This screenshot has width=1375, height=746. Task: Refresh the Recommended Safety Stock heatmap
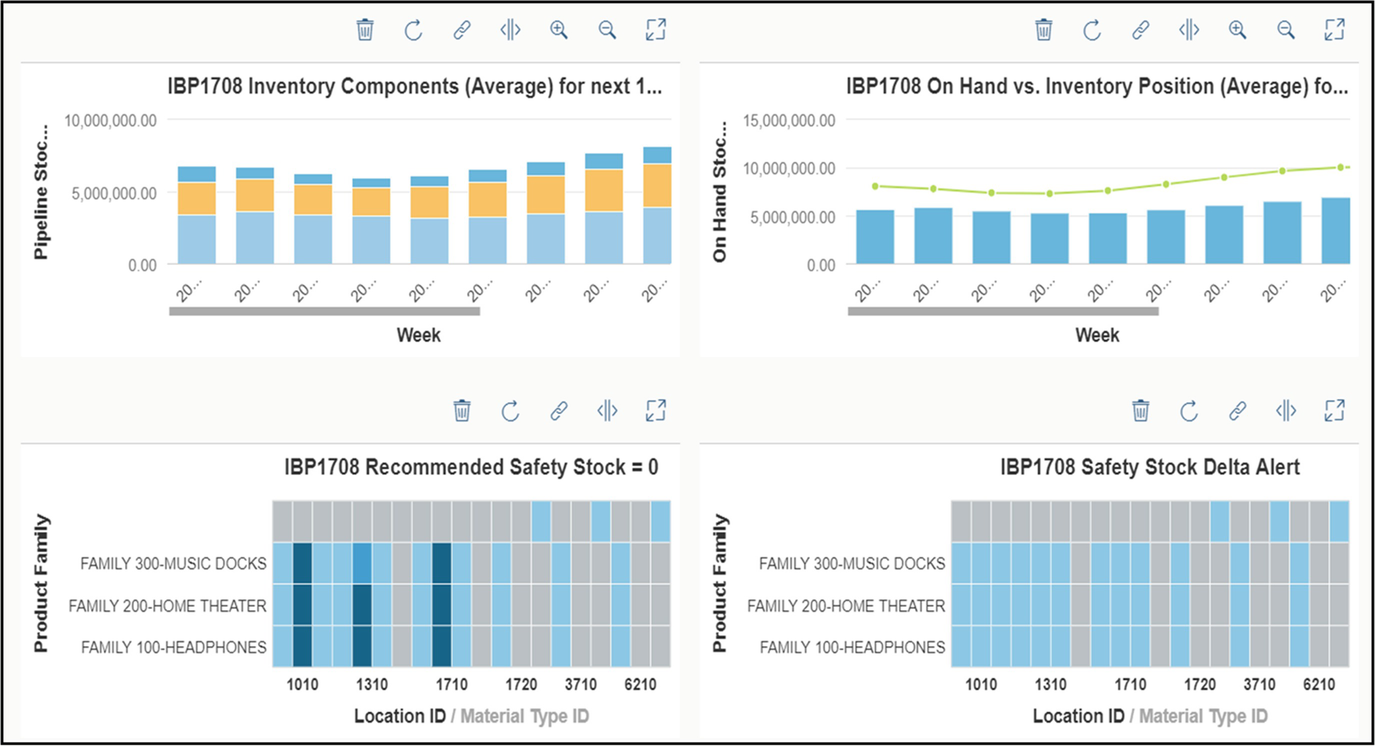point(510,410)
